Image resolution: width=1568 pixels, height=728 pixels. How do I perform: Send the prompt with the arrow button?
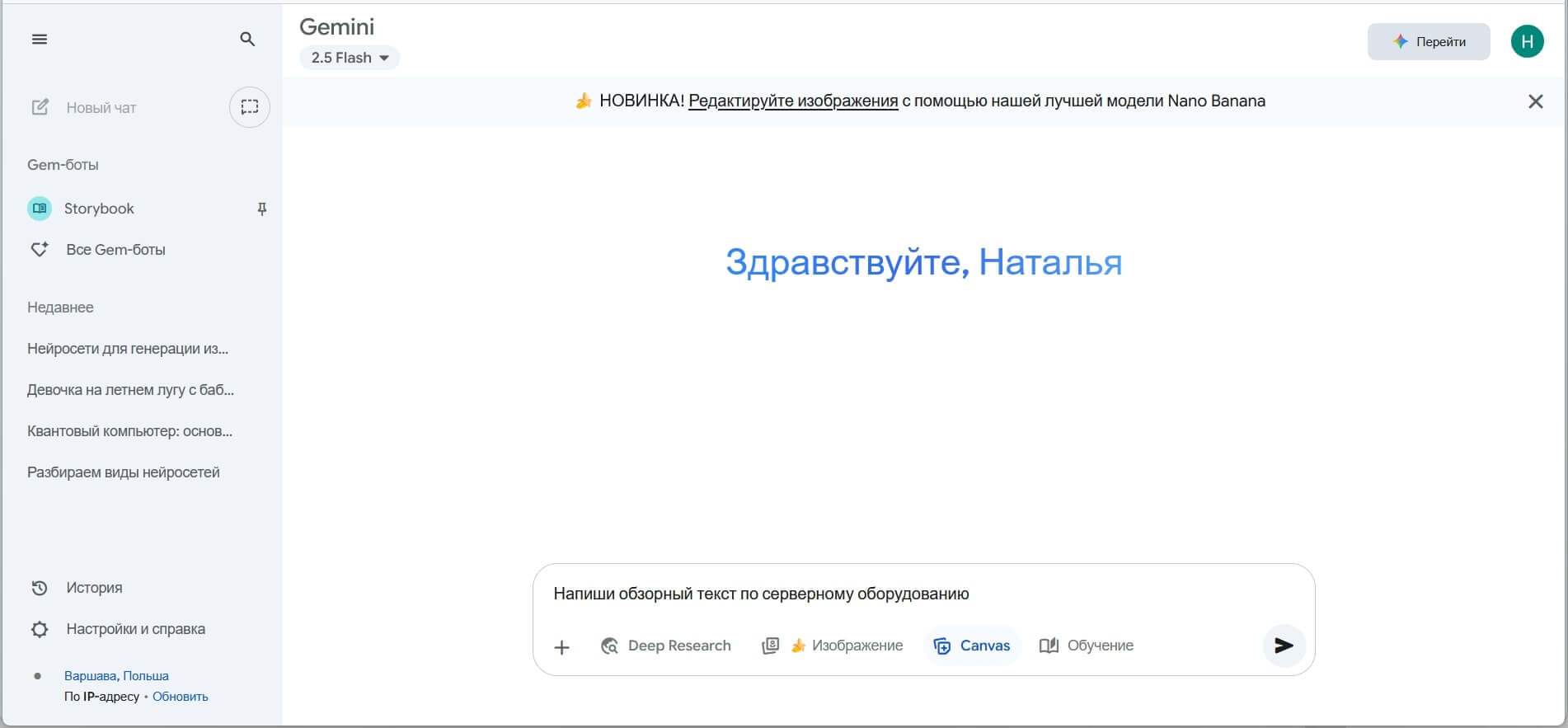coord(1284,646)
